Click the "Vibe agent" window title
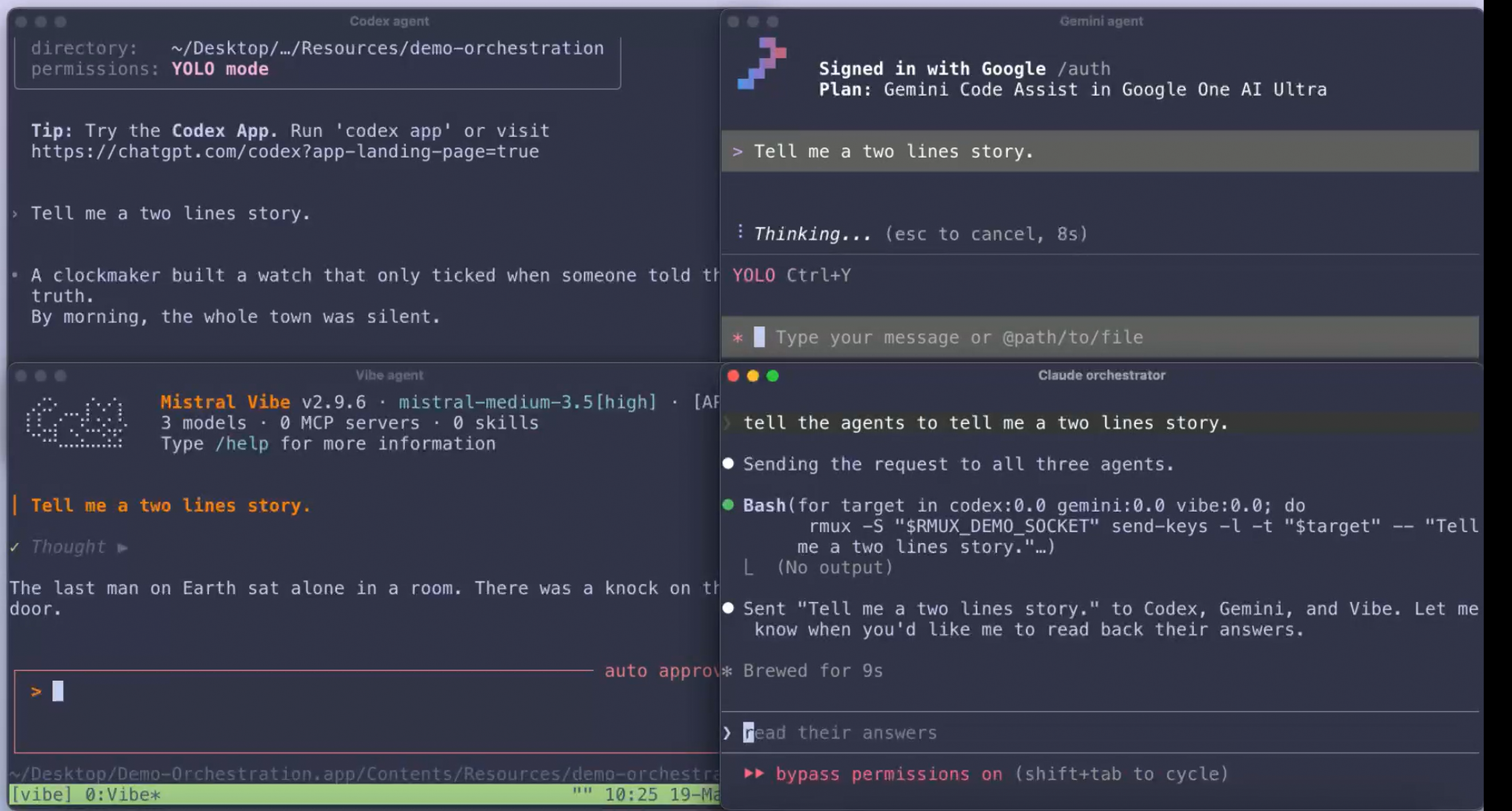 [x=389, y=375]
